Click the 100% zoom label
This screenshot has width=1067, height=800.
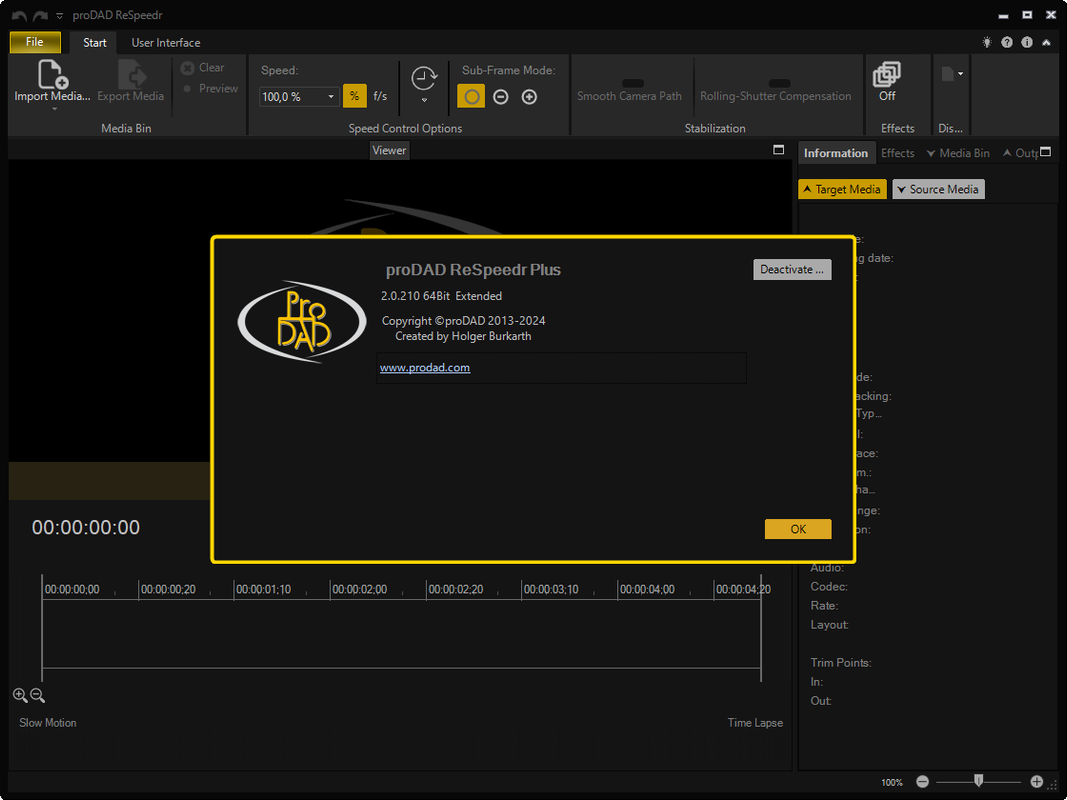point(892,782)
